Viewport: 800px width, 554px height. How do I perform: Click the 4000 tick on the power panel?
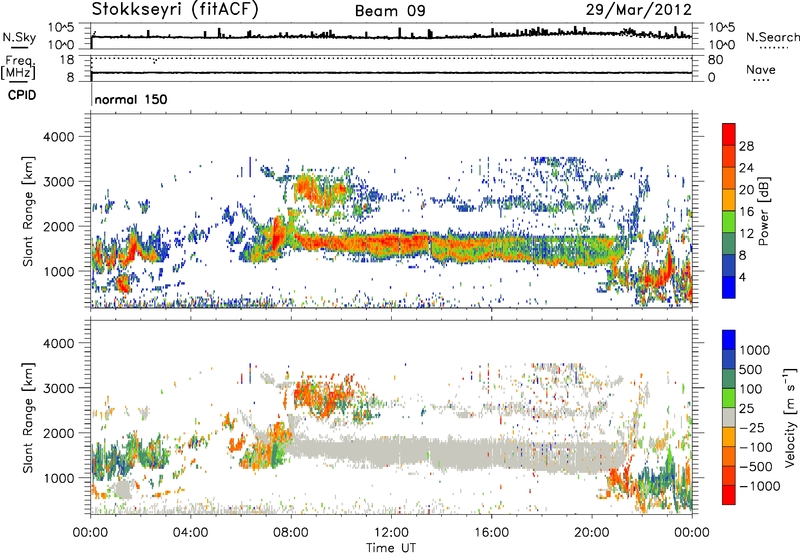(58, 137)
